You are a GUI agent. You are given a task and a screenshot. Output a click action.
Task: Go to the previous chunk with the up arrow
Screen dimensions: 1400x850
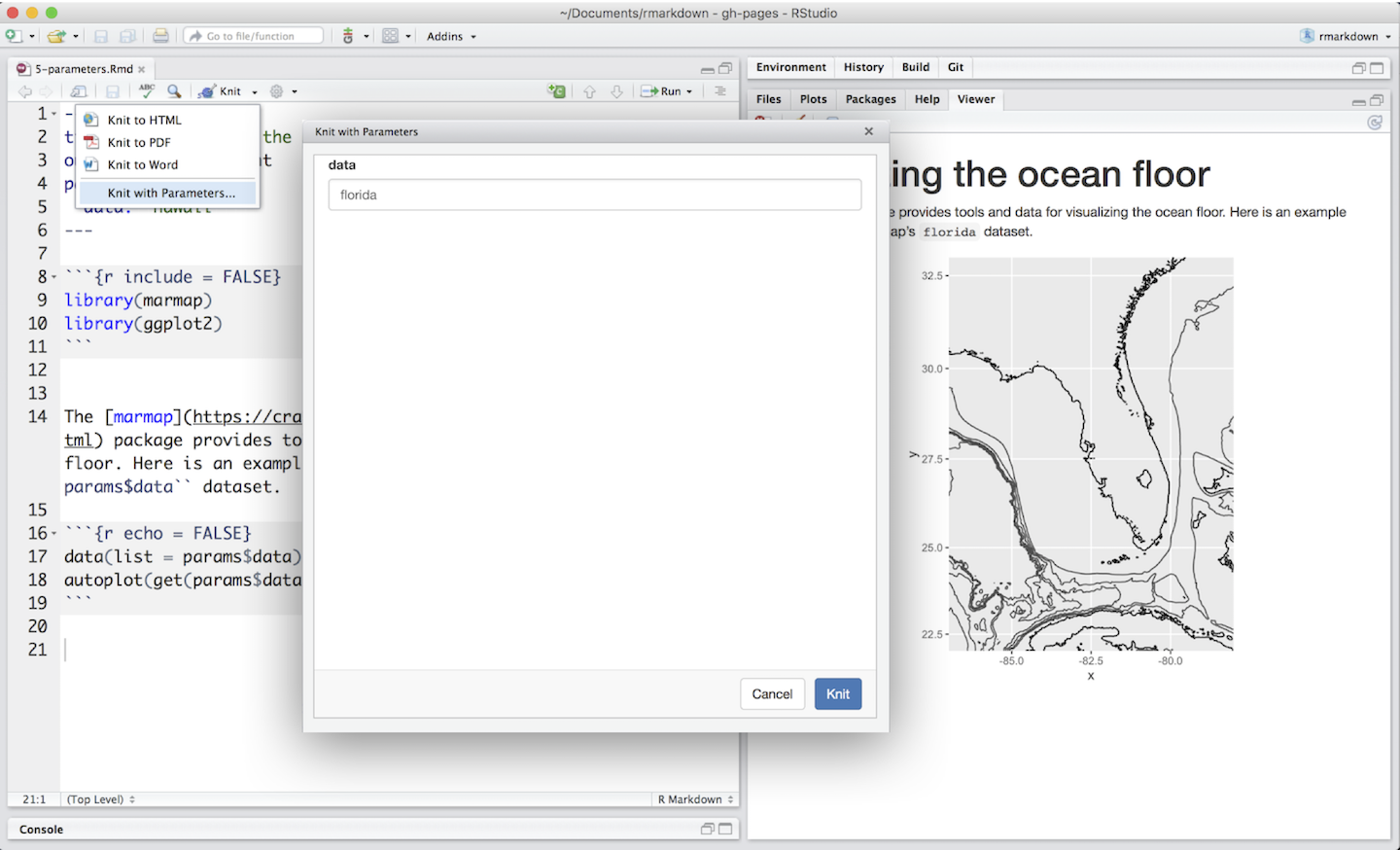point(589,91)
